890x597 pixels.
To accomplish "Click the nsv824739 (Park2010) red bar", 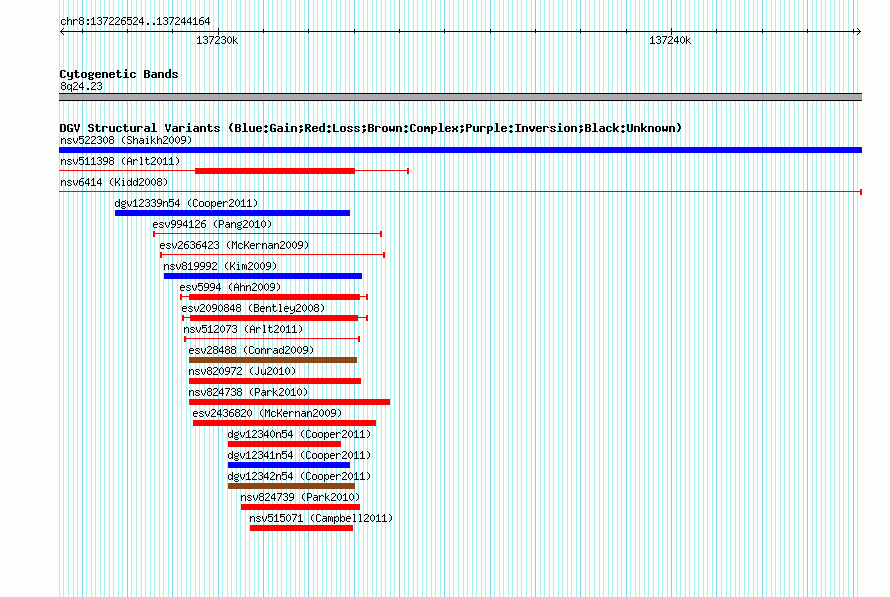I will [300, 507].
